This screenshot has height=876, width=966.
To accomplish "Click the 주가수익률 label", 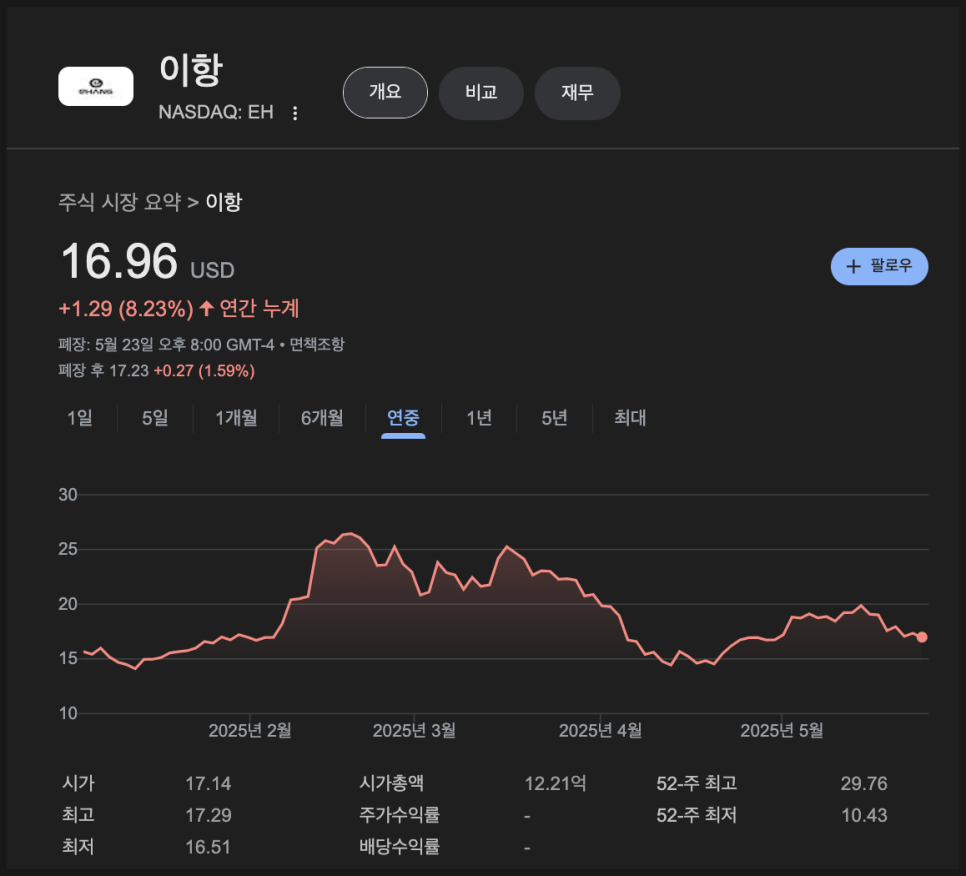I will [400, 815].
